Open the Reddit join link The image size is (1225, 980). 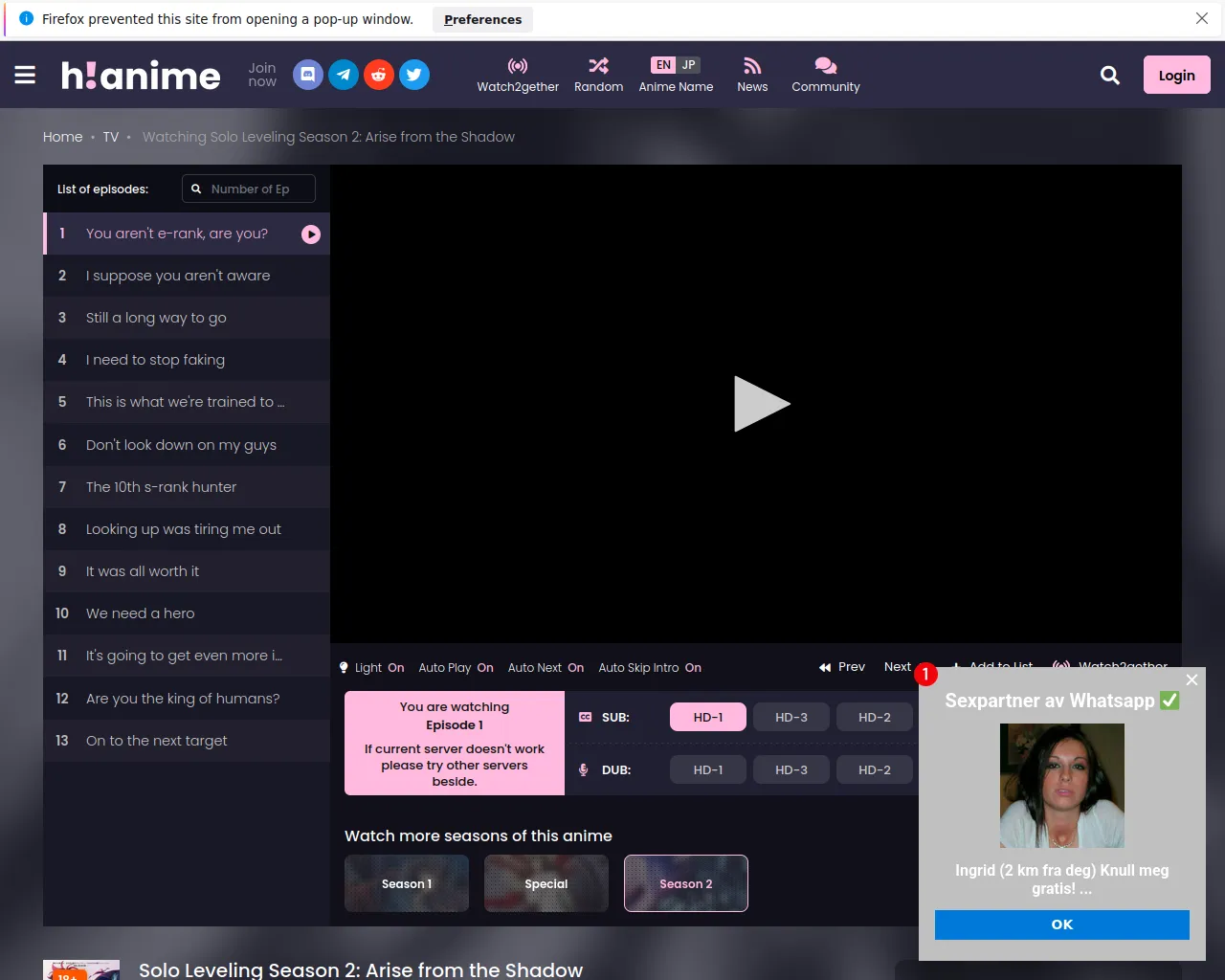click(379, 75)
